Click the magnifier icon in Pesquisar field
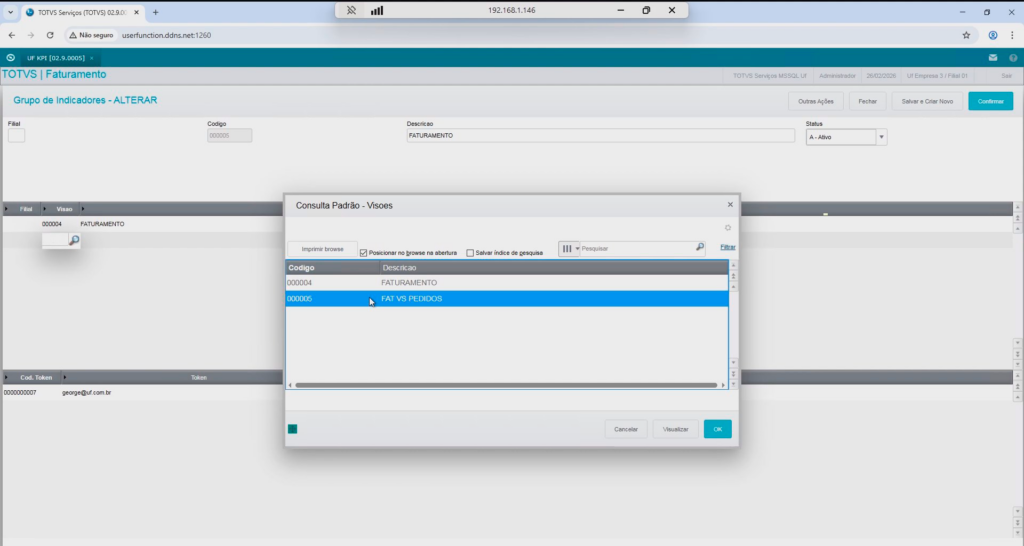 (700, 247)
